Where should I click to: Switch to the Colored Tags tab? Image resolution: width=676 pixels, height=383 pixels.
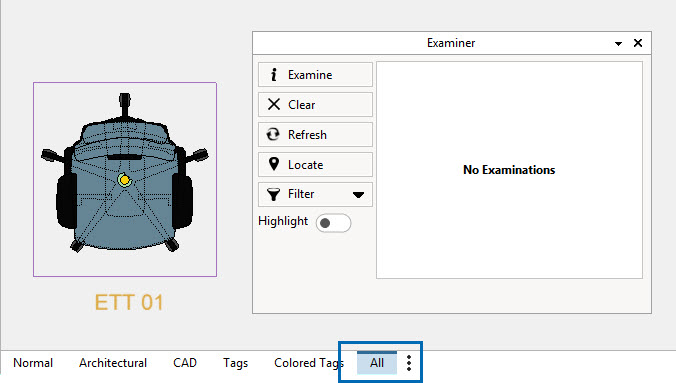309,363
